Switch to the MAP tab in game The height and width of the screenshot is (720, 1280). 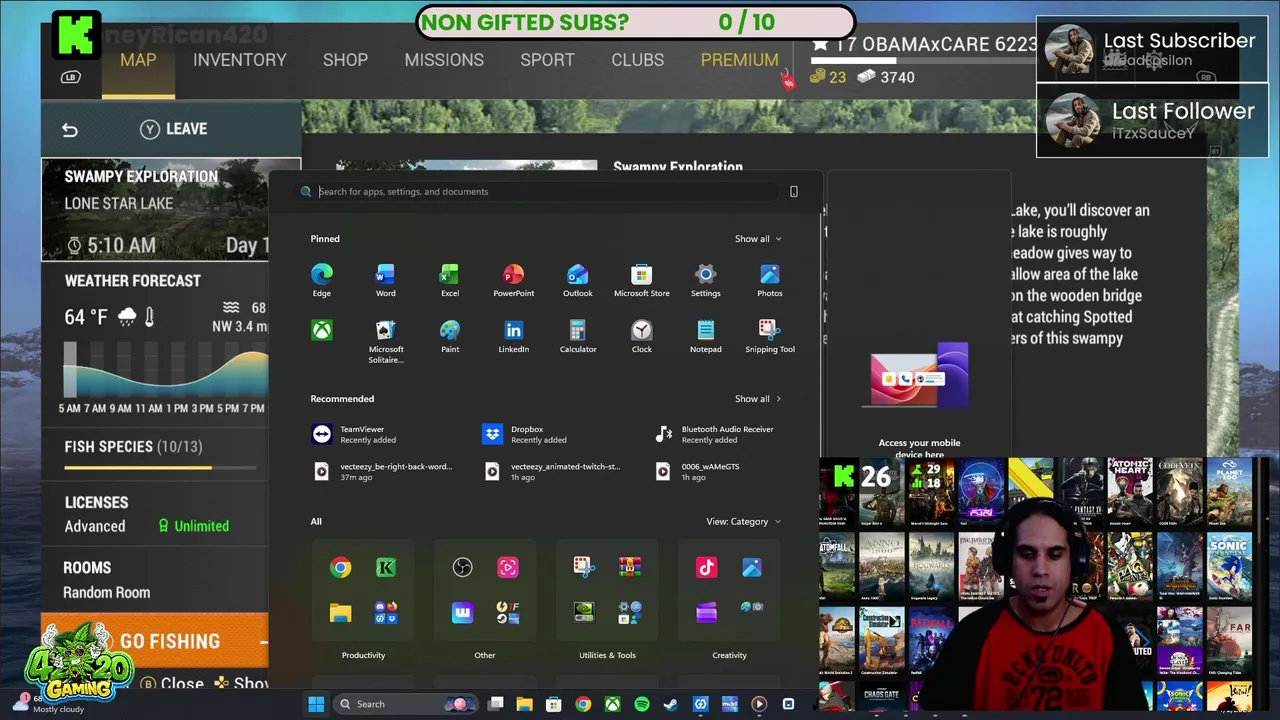point(138,60)
